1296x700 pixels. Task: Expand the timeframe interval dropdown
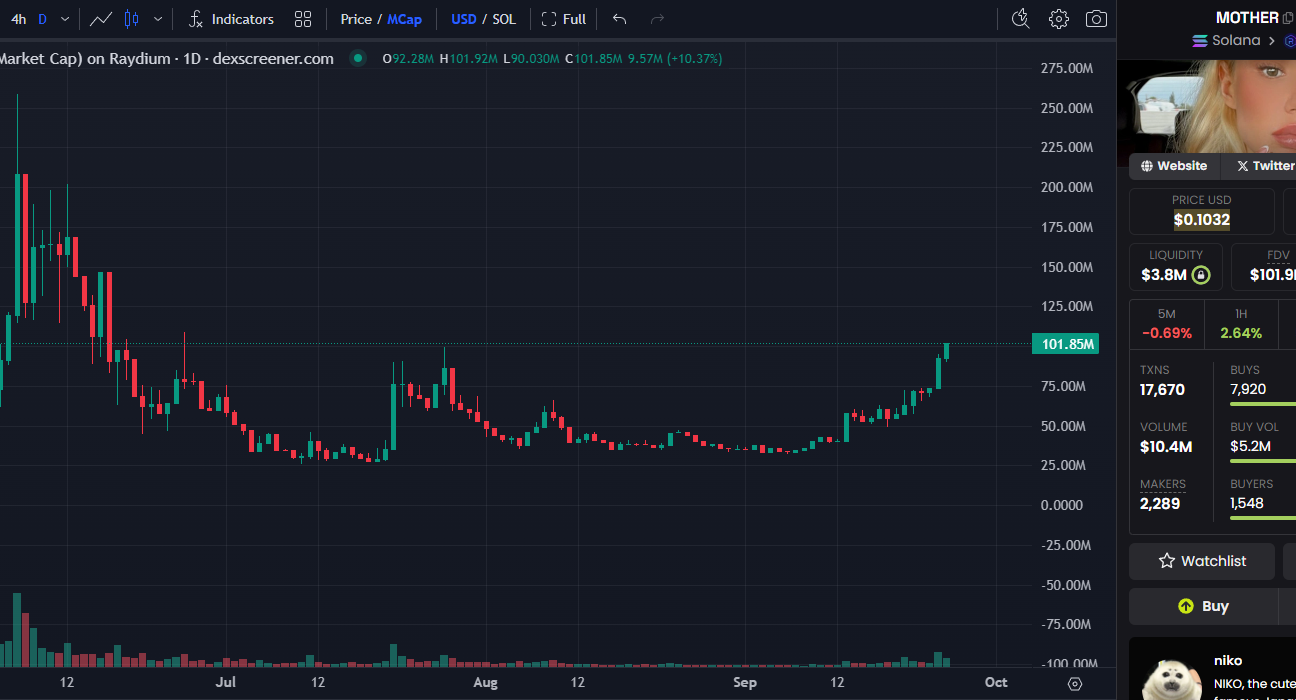[x=65, y=19]
